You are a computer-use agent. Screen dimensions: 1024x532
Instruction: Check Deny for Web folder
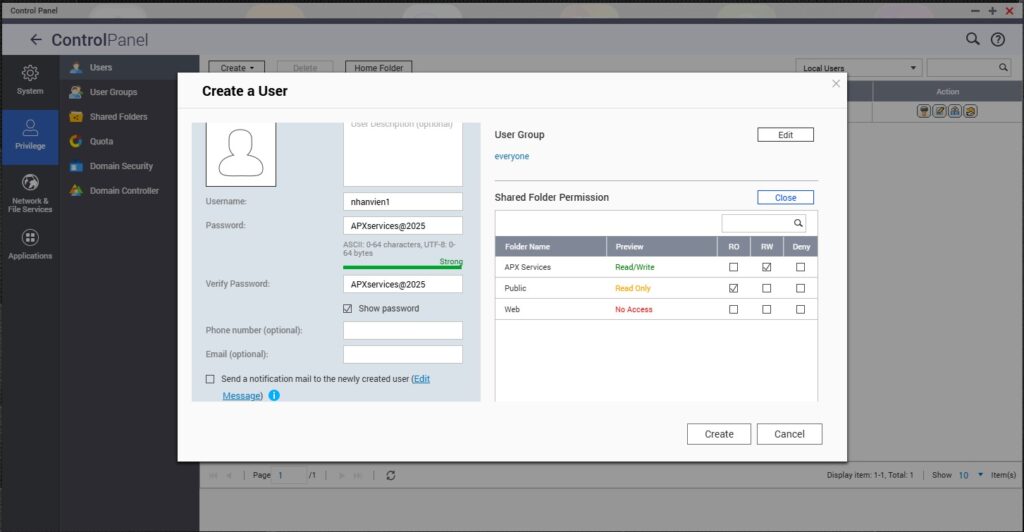[x=801, y=309]
